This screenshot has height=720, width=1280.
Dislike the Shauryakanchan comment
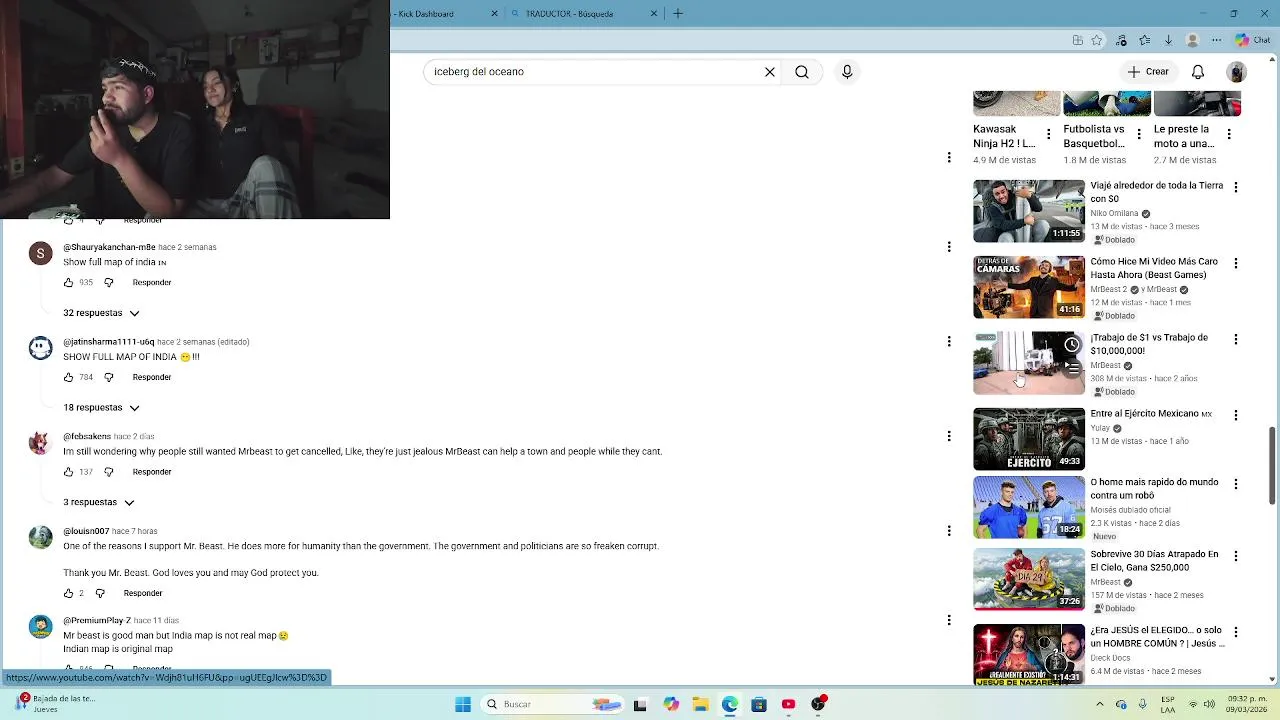pos(109,283)
